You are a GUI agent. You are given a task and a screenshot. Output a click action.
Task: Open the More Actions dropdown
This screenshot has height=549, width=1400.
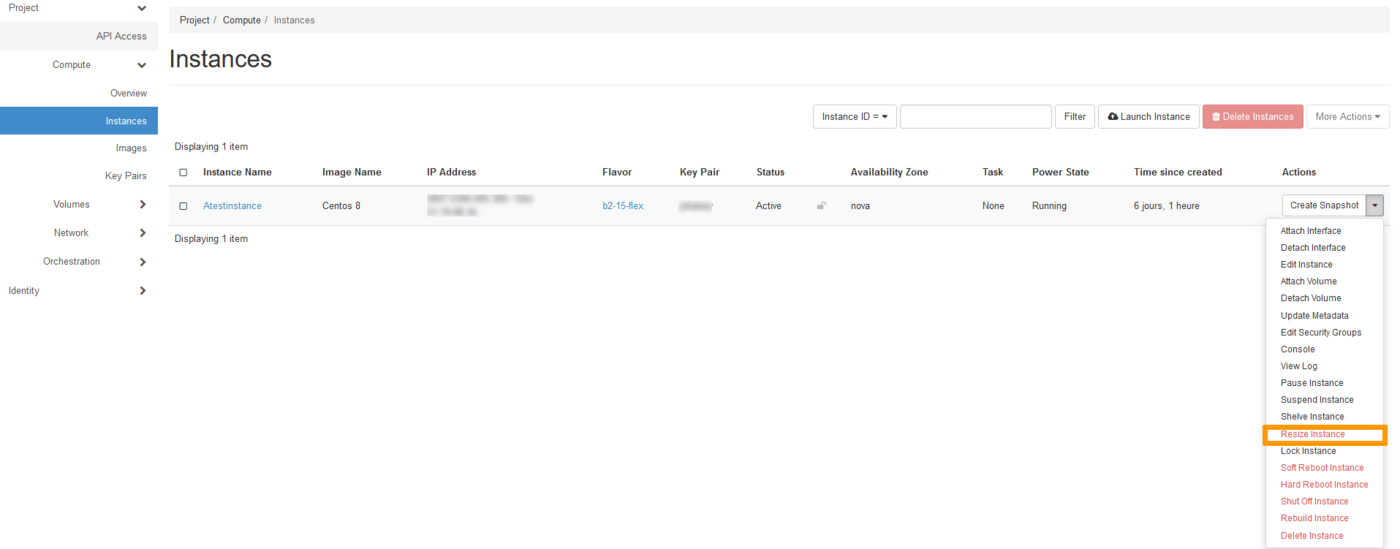(1347, 117)
